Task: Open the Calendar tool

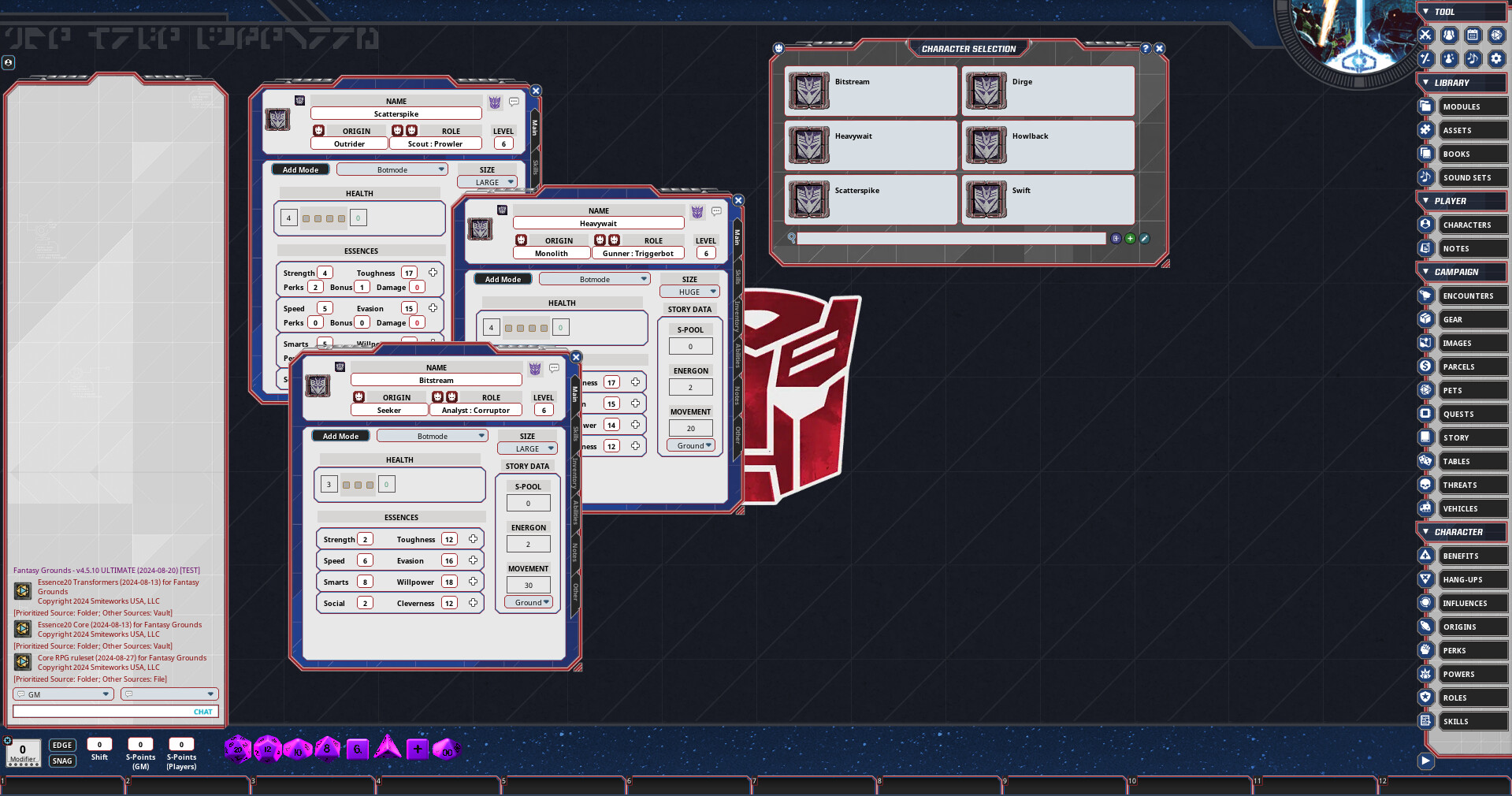Action: (1473, 35)
